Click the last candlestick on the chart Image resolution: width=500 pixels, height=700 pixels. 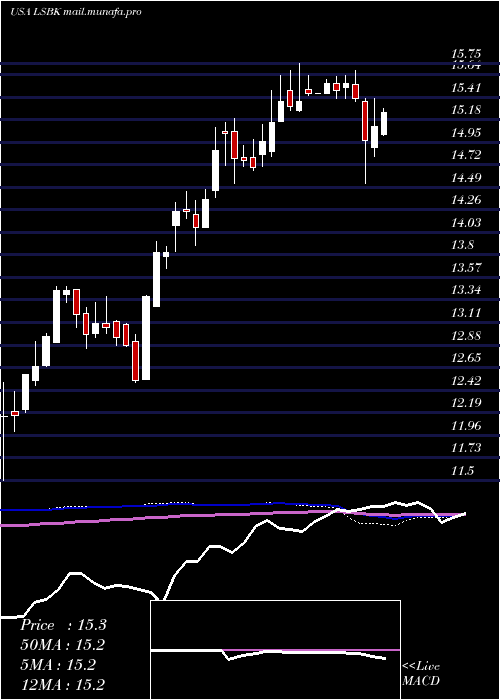[x=384, y=123]
